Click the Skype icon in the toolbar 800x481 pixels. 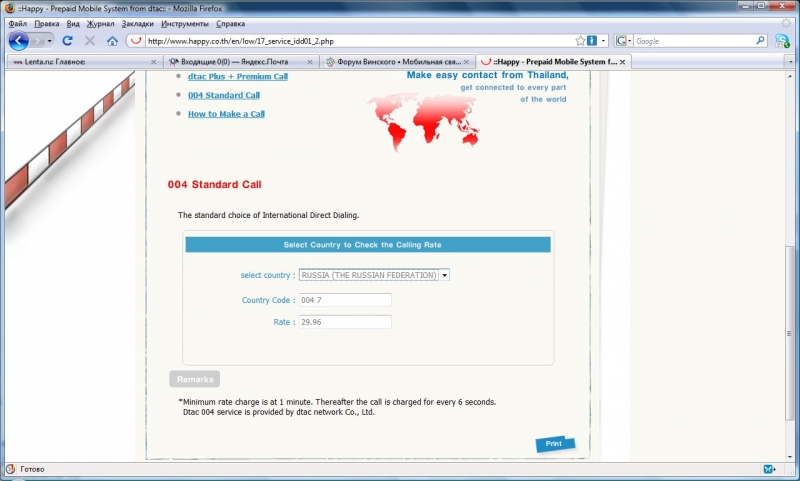pyautogui.click(x=781, y=41)
